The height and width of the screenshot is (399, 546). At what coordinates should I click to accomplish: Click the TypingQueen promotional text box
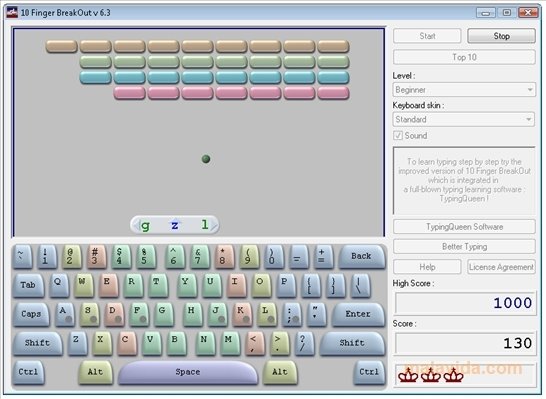pos(464,180)
